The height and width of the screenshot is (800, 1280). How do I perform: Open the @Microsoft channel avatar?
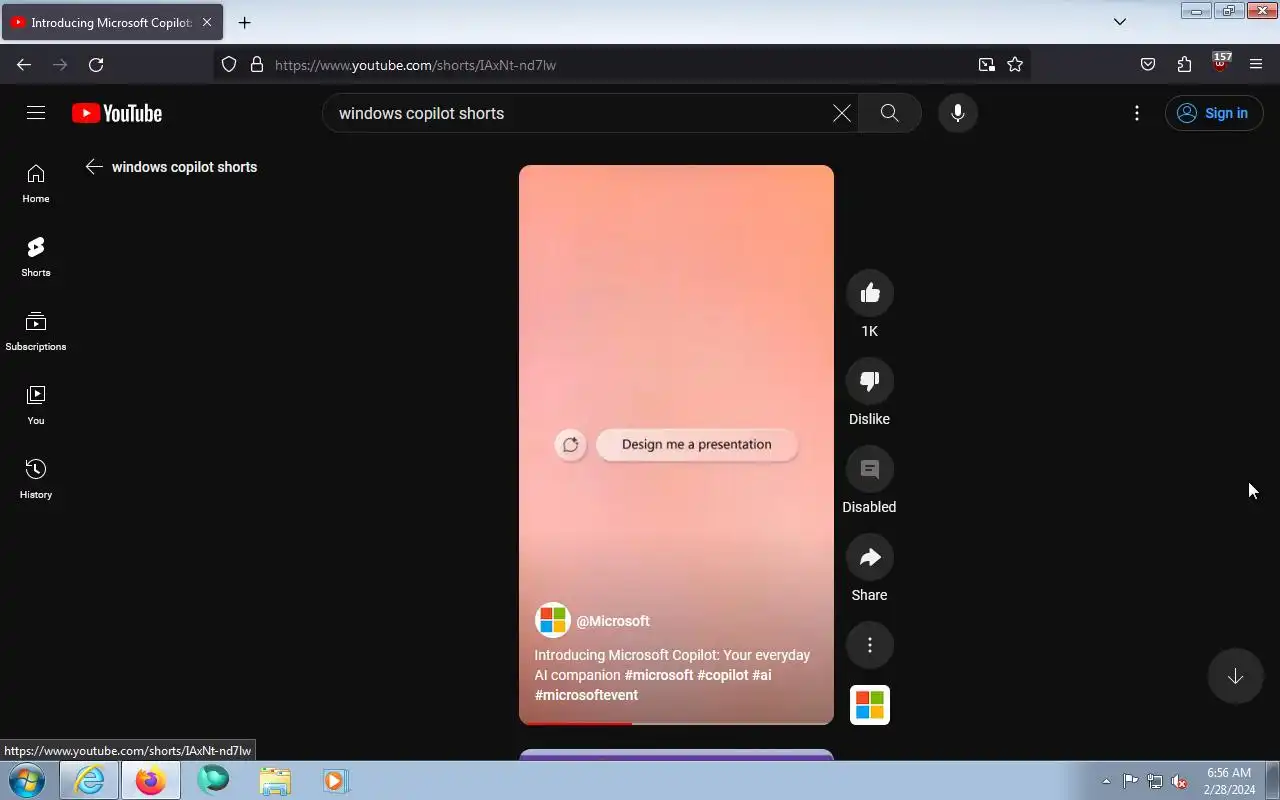[552, 620]
